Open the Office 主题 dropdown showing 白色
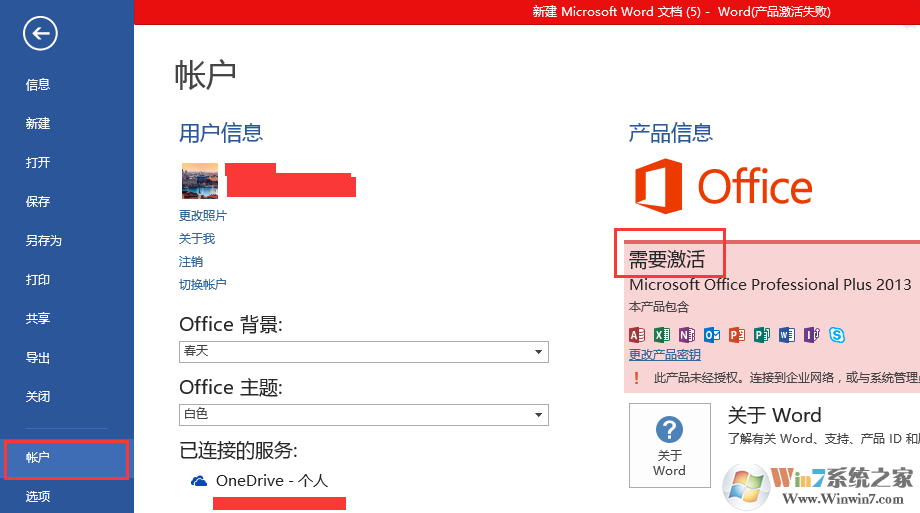 click(x=364, y=414)
